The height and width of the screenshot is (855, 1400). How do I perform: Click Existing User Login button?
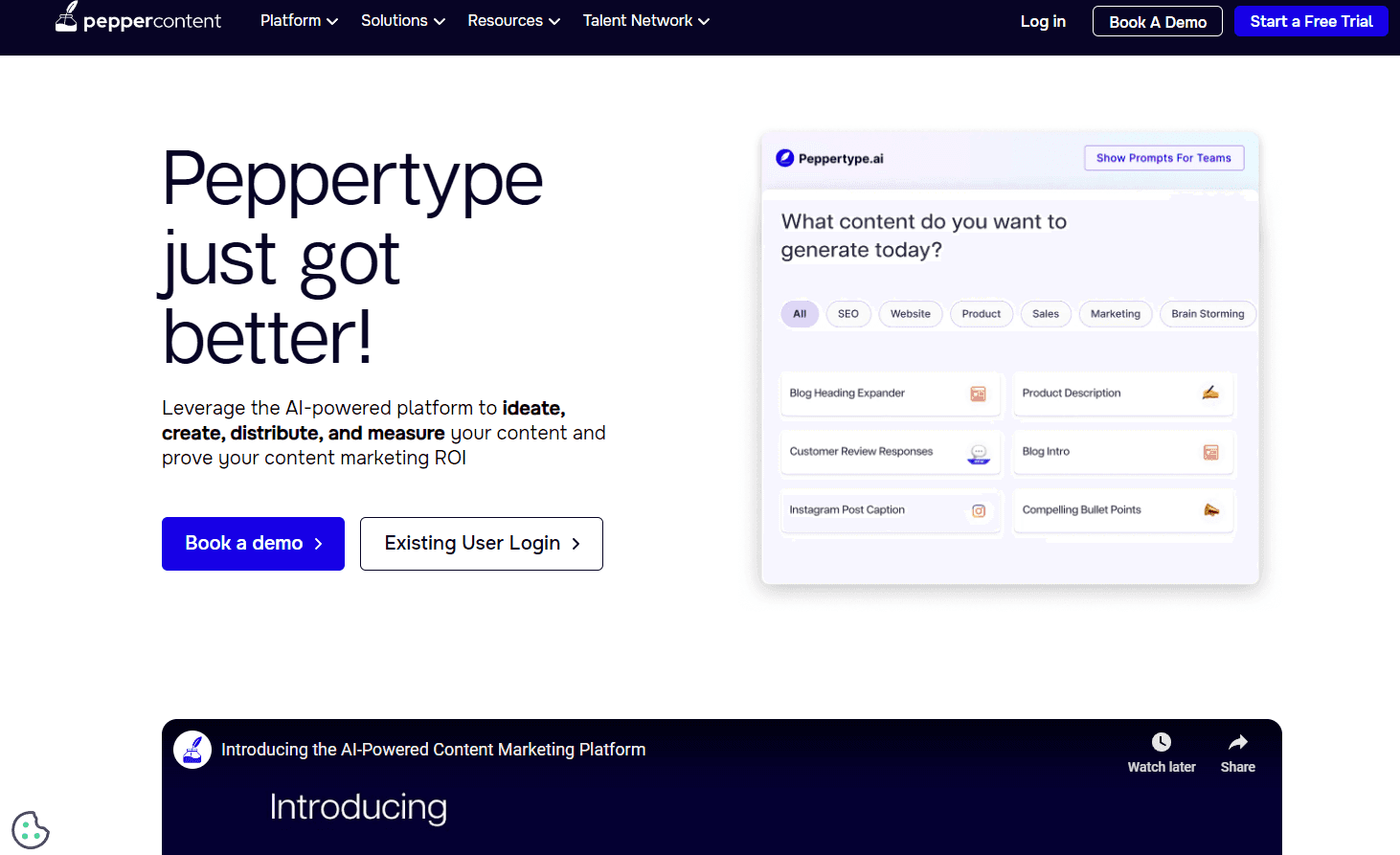click(x=482, y=544)
